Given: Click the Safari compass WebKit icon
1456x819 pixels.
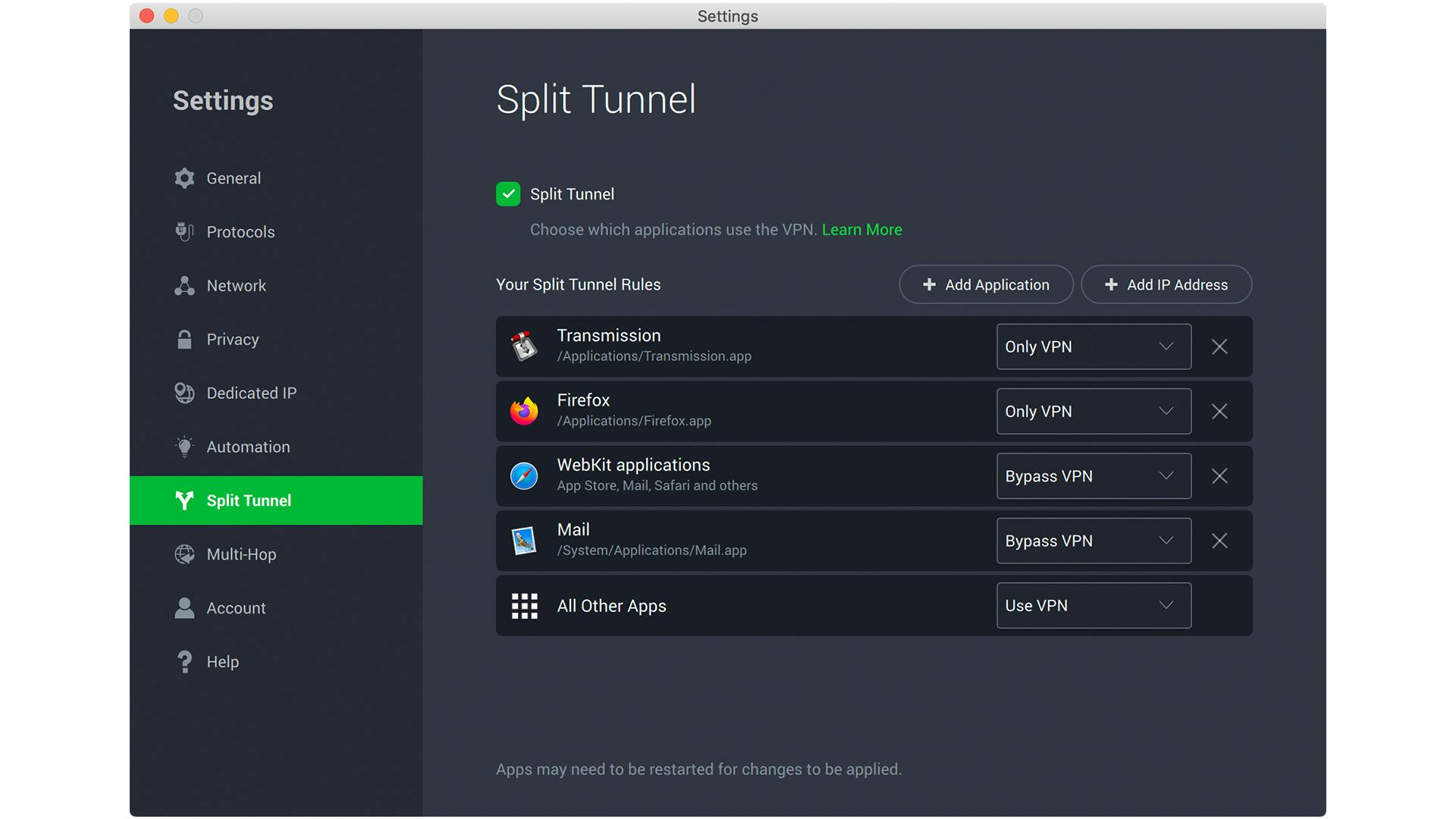Looking at the screenshot, I should 524,476.
